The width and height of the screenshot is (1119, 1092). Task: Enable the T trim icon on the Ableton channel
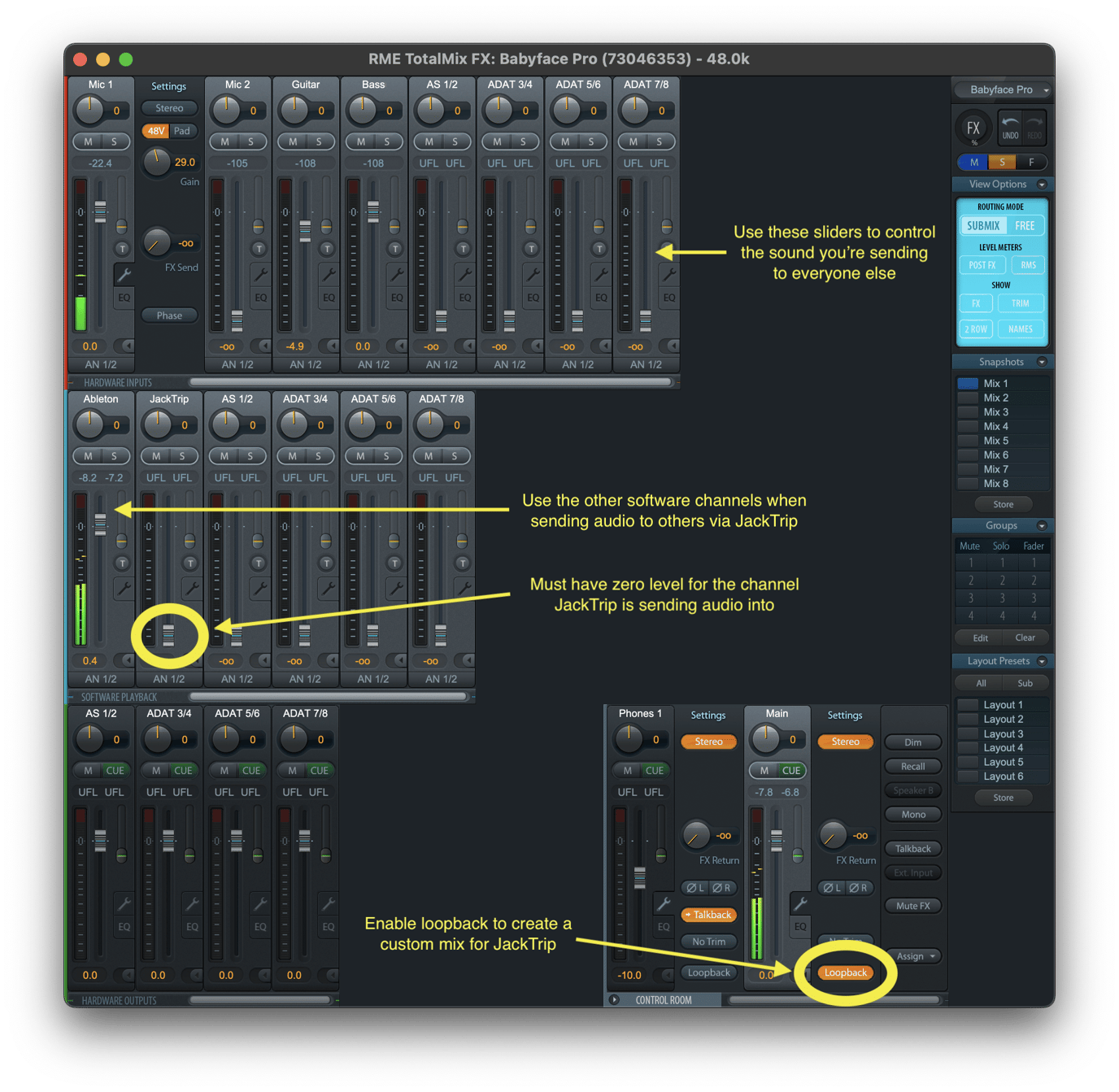[122, 562]
